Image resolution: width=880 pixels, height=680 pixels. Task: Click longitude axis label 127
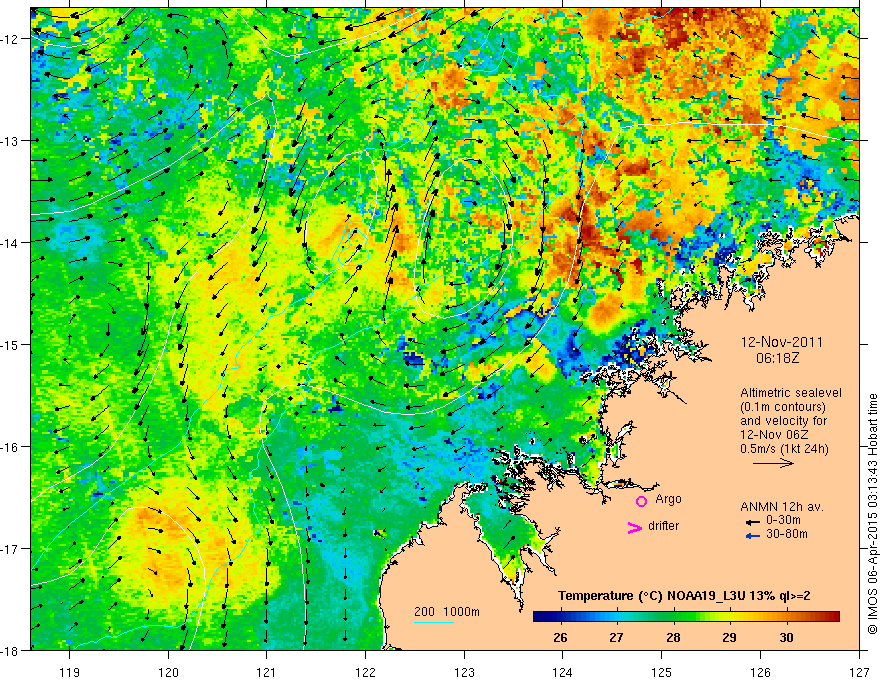(859, 672)
